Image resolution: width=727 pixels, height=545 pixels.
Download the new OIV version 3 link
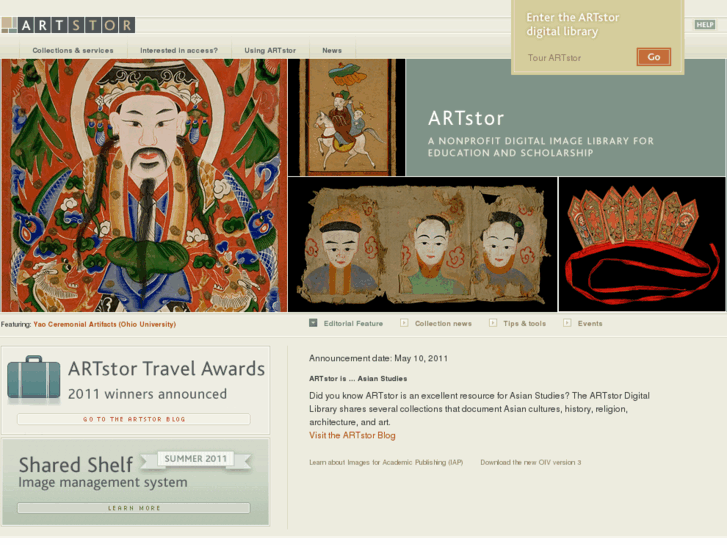530,462
